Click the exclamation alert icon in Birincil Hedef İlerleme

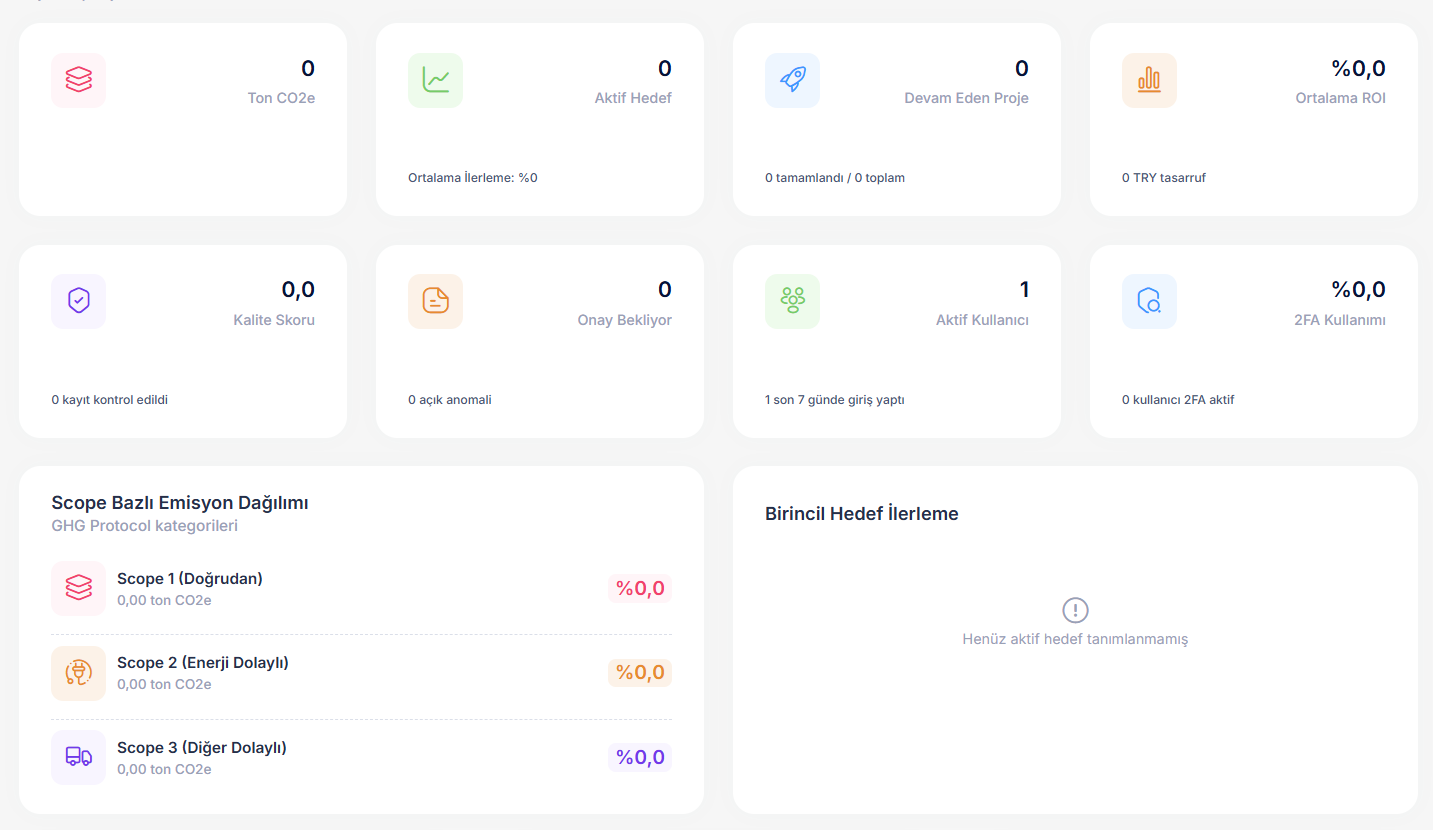pos(1075,610)
